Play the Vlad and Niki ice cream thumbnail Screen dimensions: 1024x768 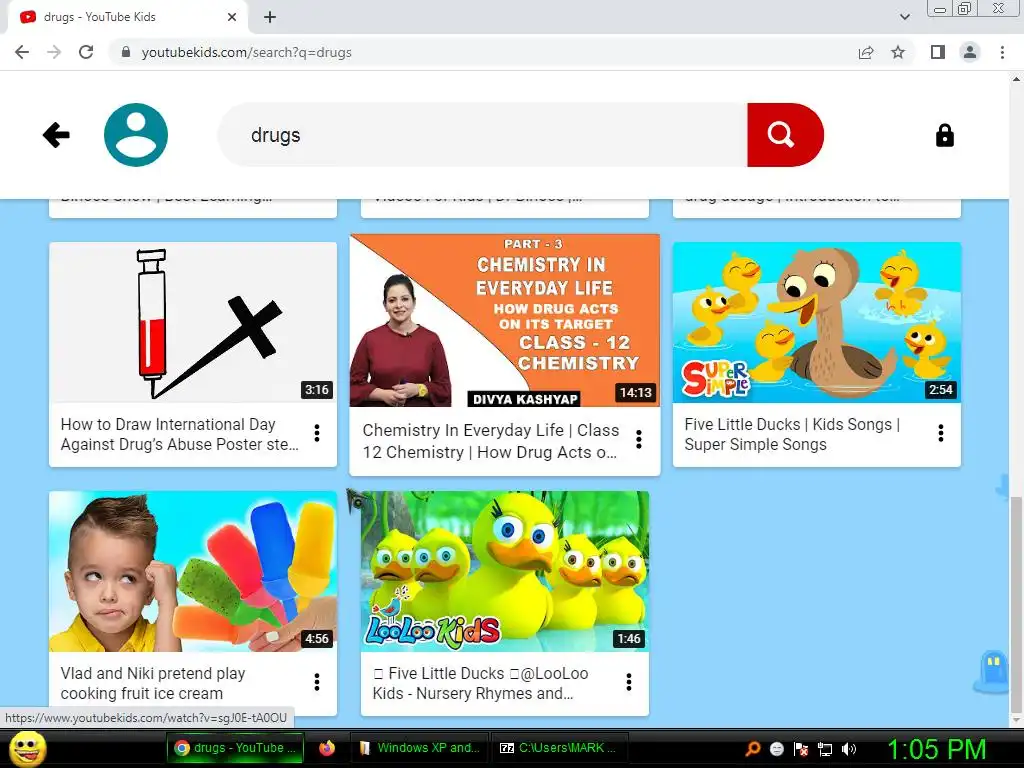pyautogui.click(x=193, y=571)
